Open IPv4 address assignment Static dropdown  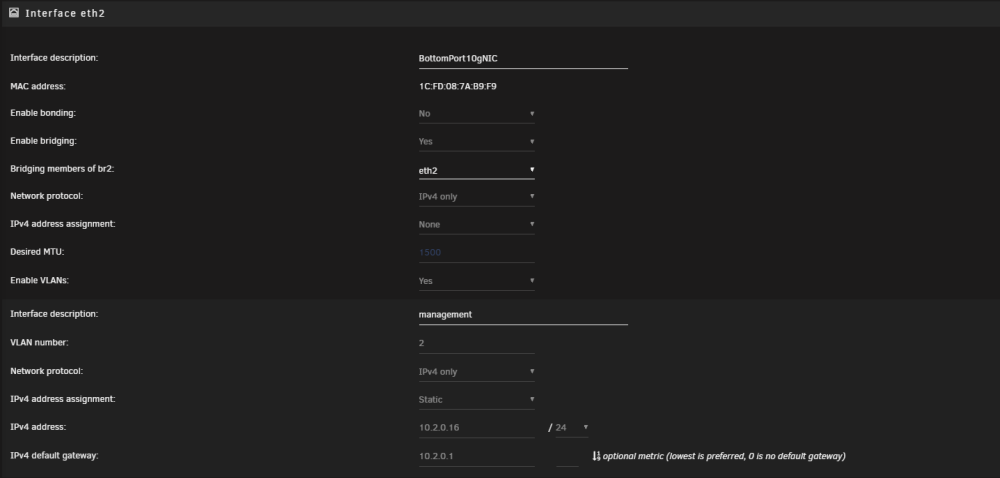pos(476,400)
